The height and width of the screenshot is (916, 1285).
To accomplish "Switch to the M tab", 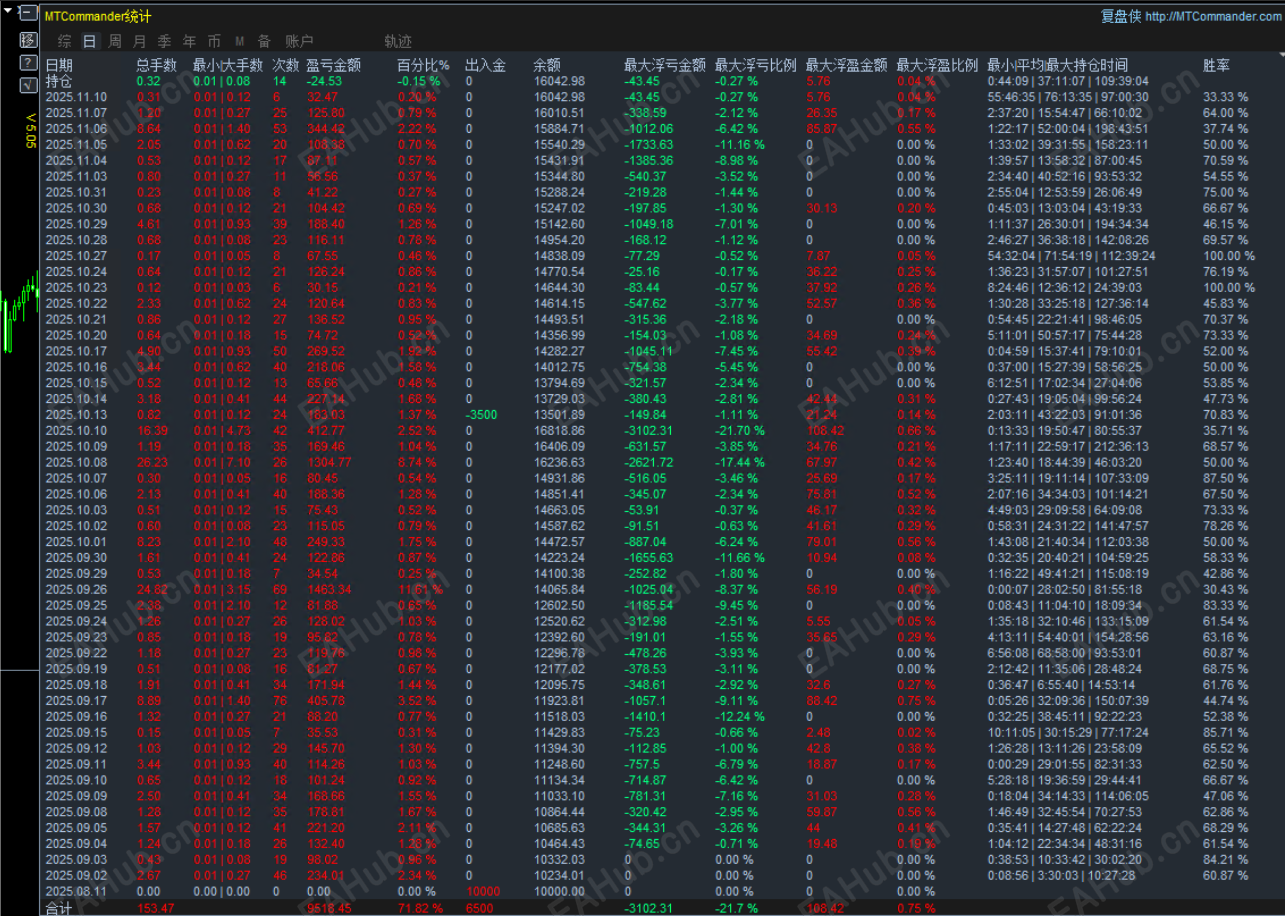I will coord(240,41).
